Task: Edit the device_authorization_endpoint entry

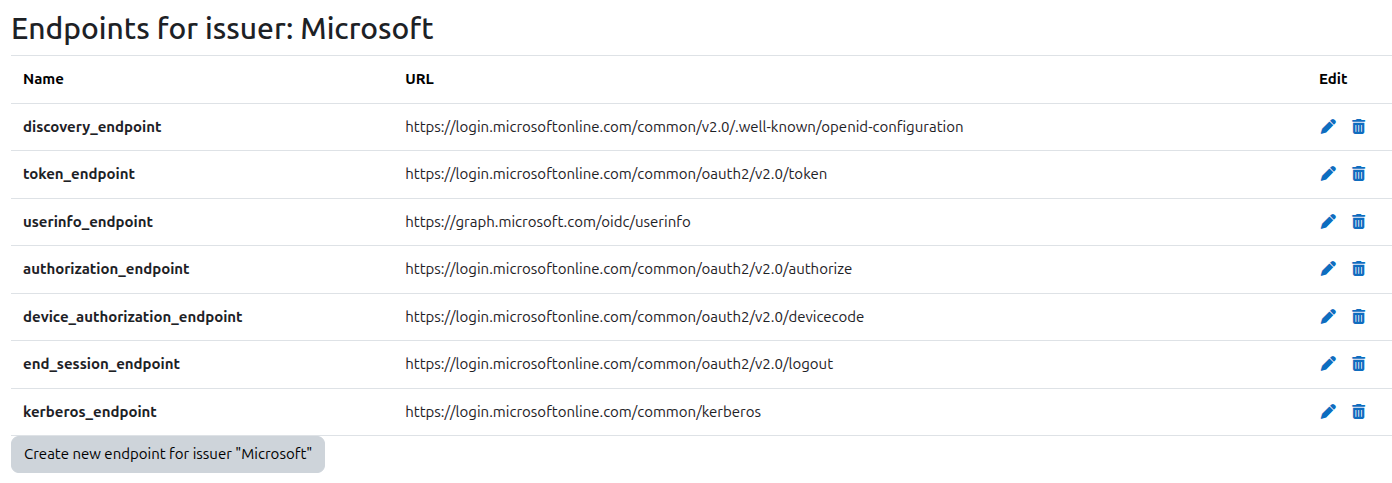Action: [x=1328, y=316]
